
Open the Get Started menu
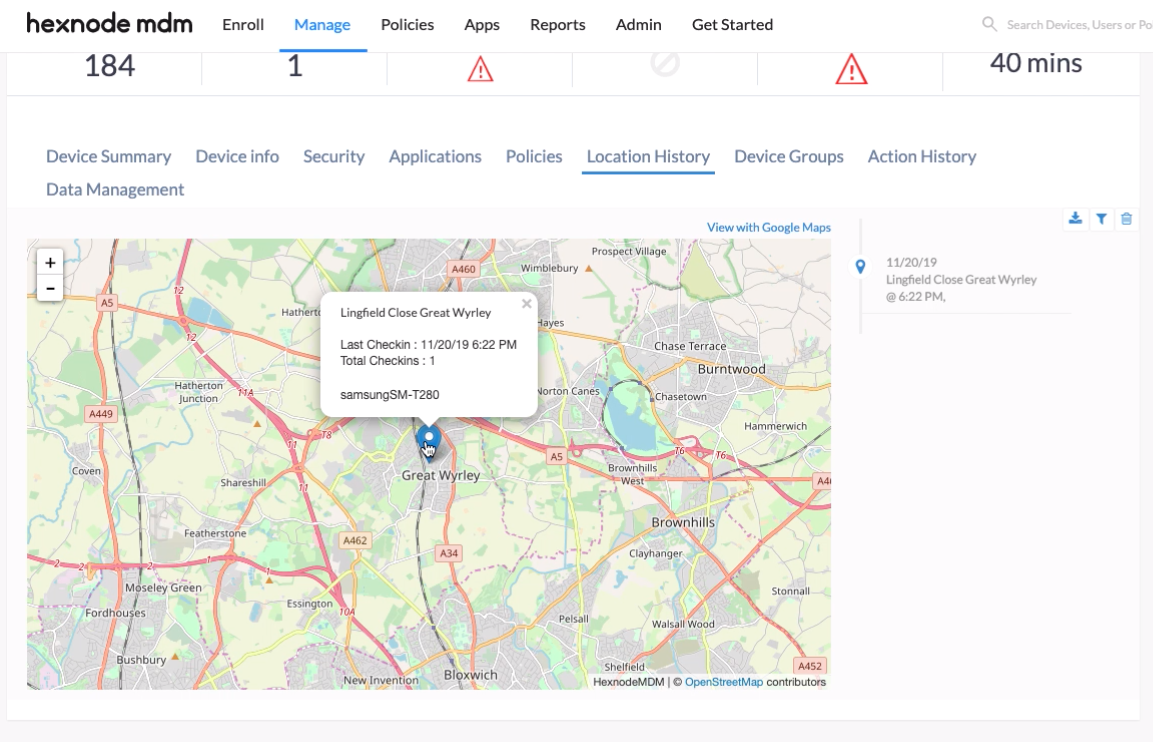732,24
